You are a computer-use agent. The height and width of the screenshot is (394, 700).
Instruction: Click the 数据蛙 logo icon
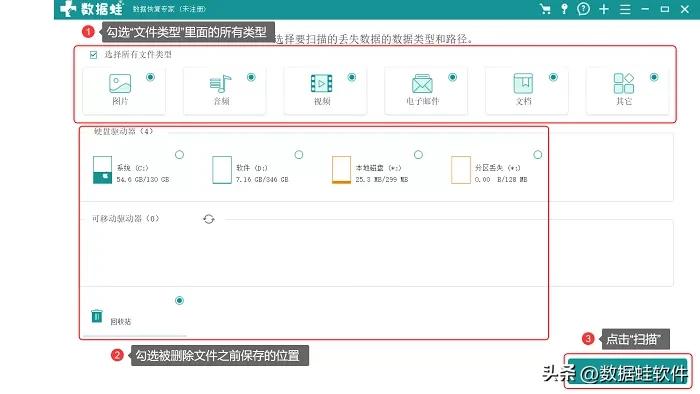pyautogui.click(x=68, y=8)
